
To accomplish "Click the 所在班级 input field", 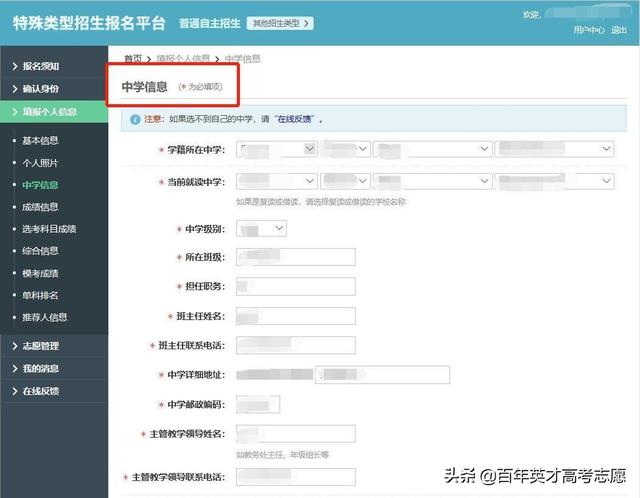I will (x=296, y=257).
